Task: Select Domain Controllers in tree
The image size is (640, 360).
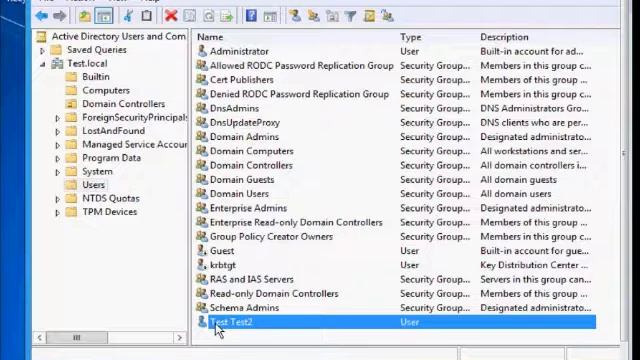Action: click(123, 104)
